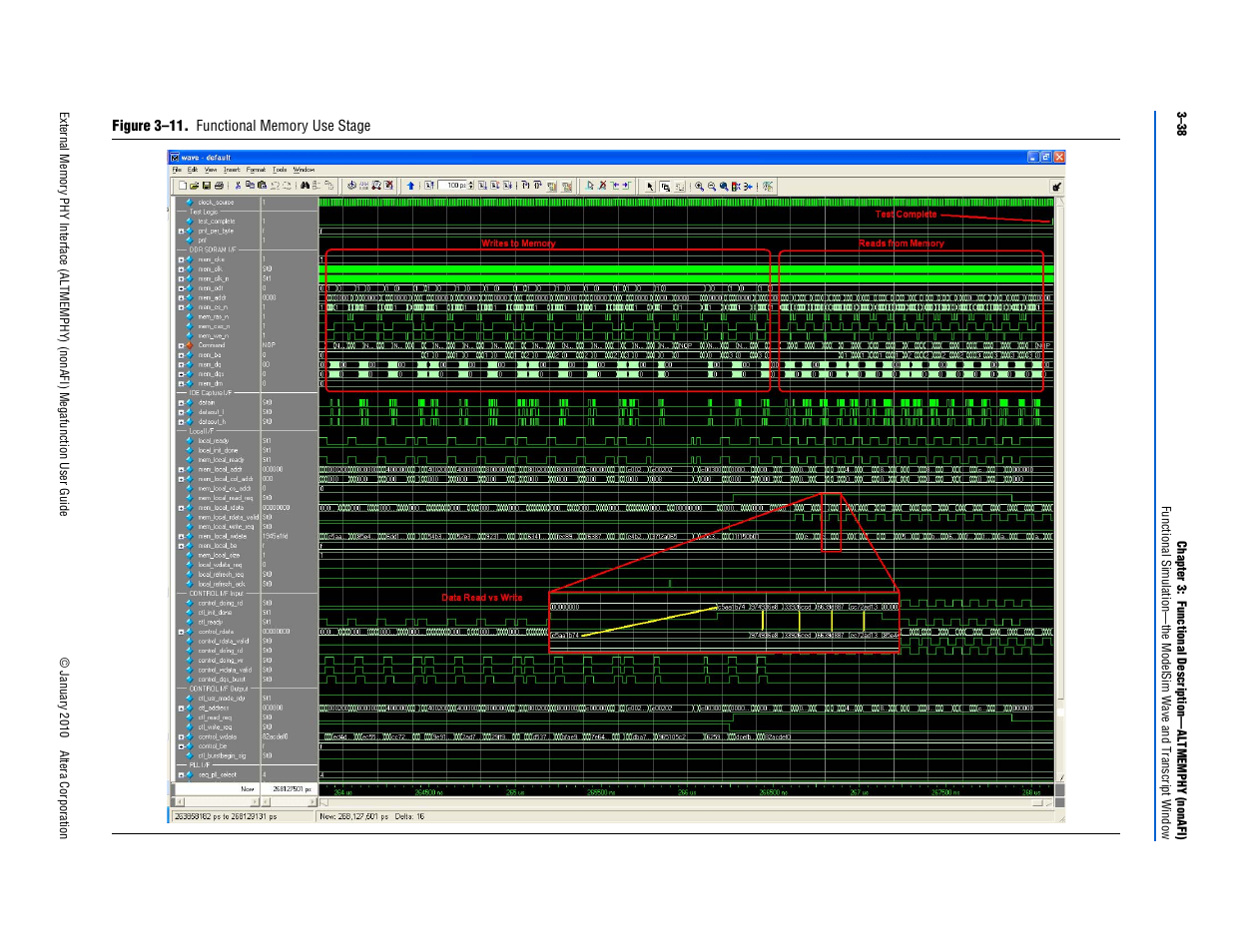Select the local_ready signal row
The width and height of the screenshot is (1233, 952).
214,440
